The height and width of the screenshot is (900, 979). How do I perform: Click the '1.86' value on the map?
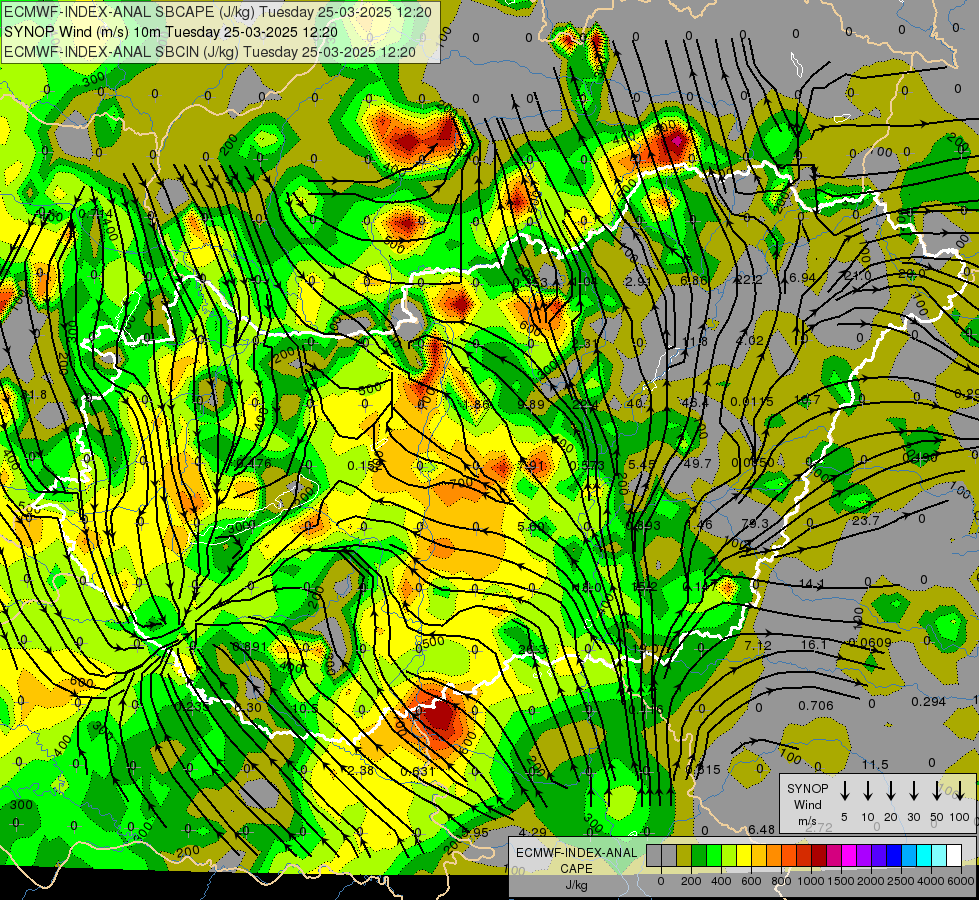click(x=477, y=404)
